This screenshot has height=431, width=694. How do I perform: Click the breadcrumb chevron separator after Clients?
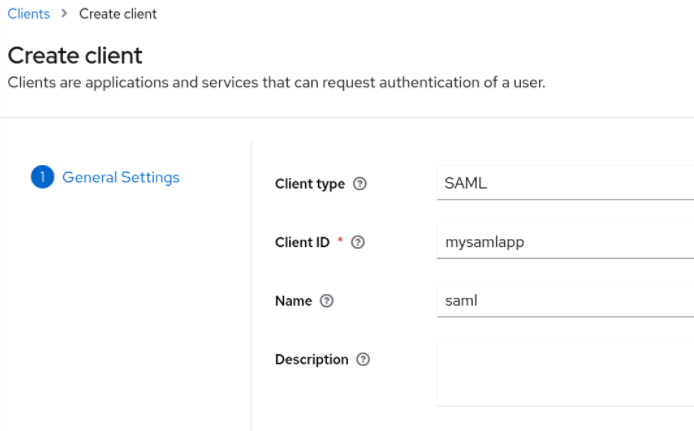click(64, 14)
